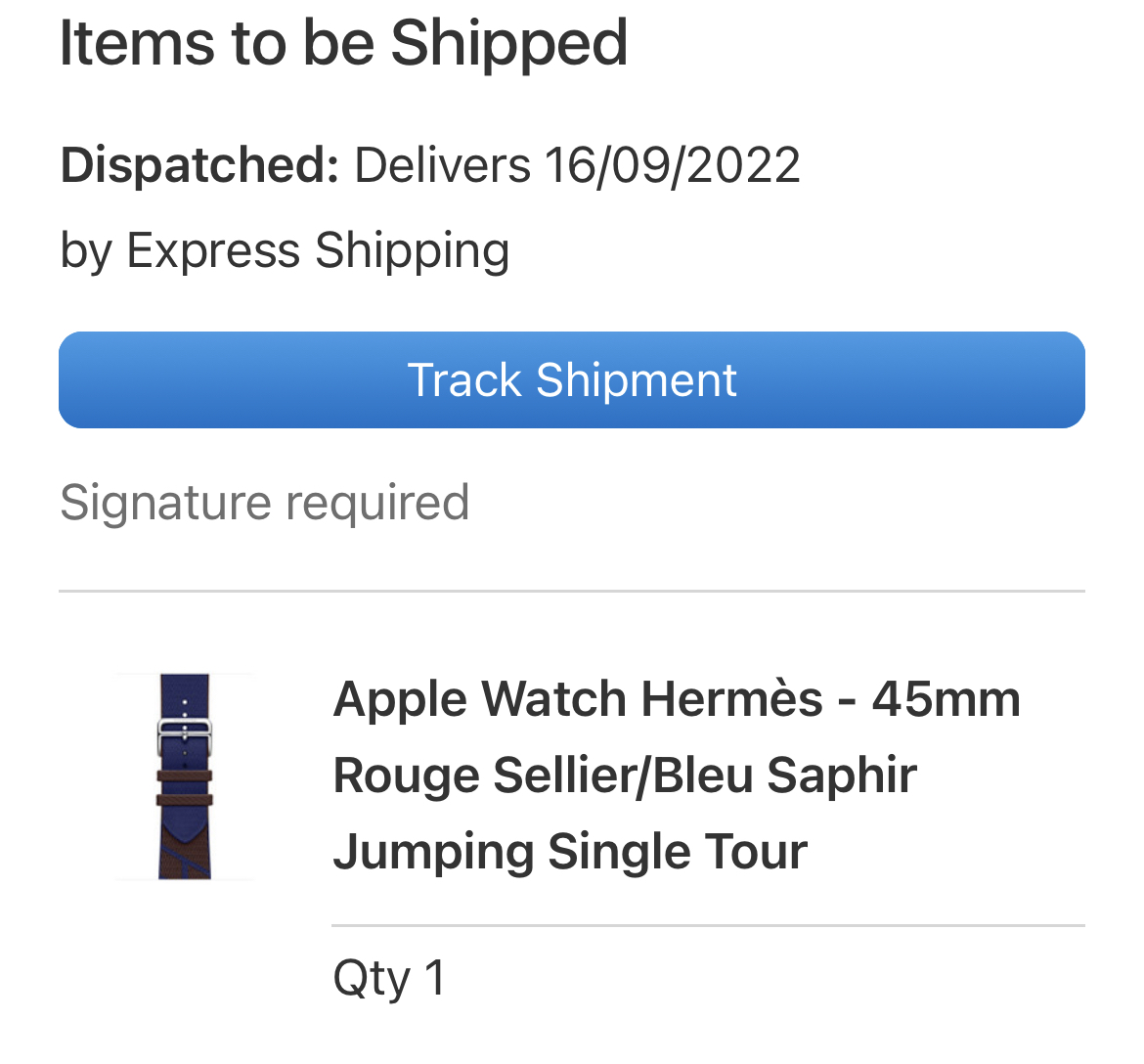The width and height of the screenshot is (1144, 1064).
Task: Click the delivery date 16/09/2022
Action: [x=673, y=164]
